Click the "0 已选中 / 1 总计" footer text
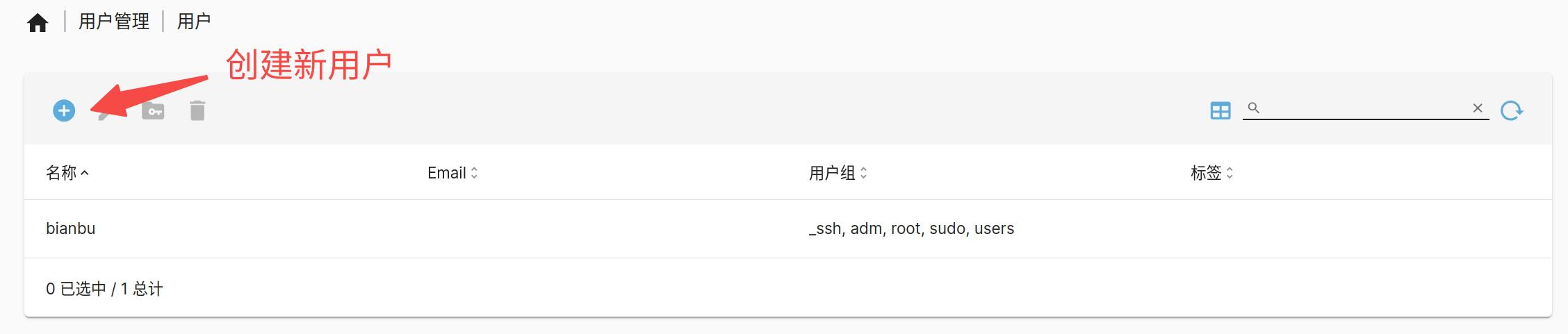Screen dimensions: 1568x334 pyautogui.click(x=104, y=289)
